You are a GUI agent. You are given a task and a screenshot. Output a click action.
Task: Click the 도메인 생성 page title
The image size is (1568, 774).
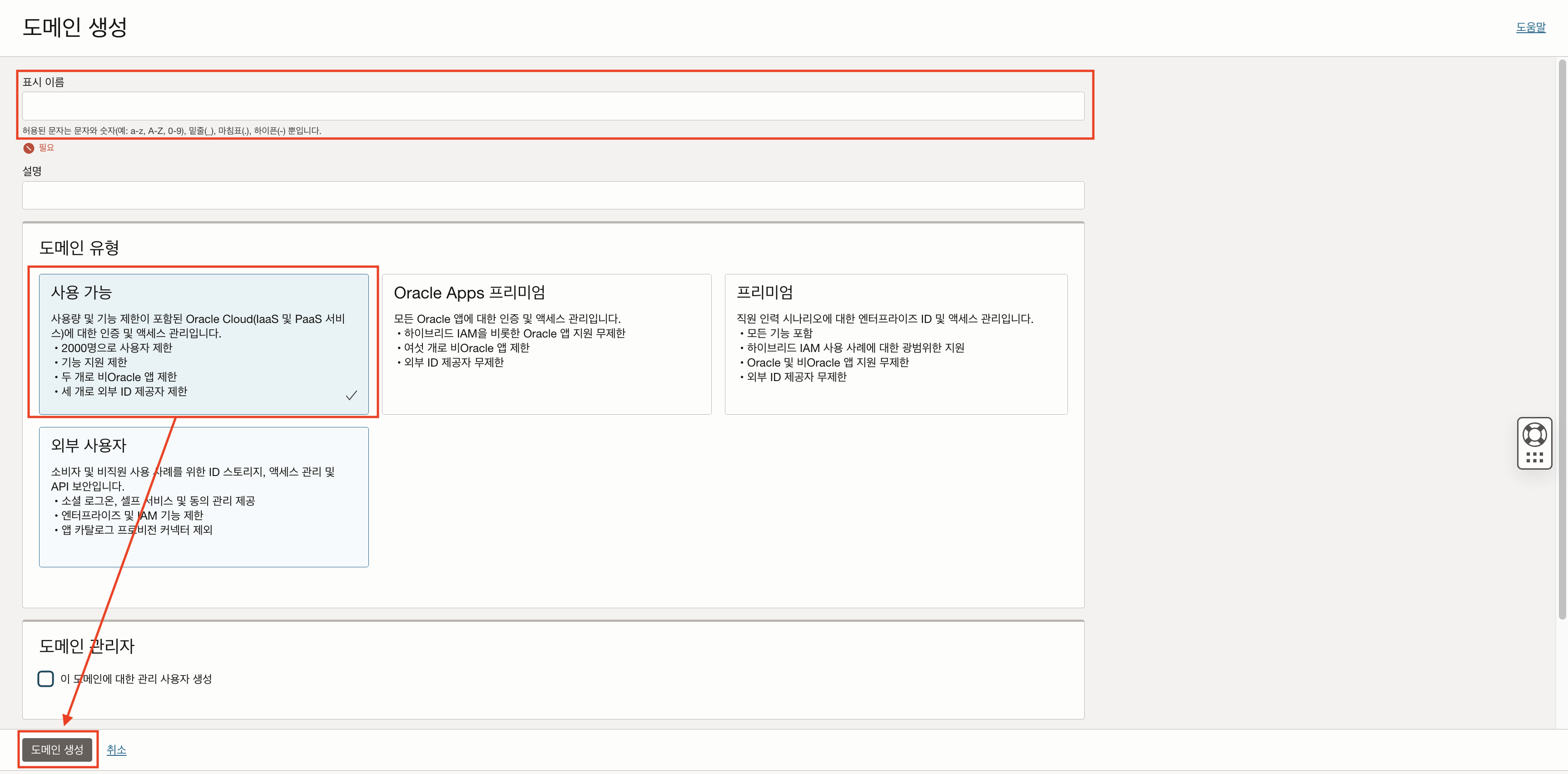pos(74,27)
